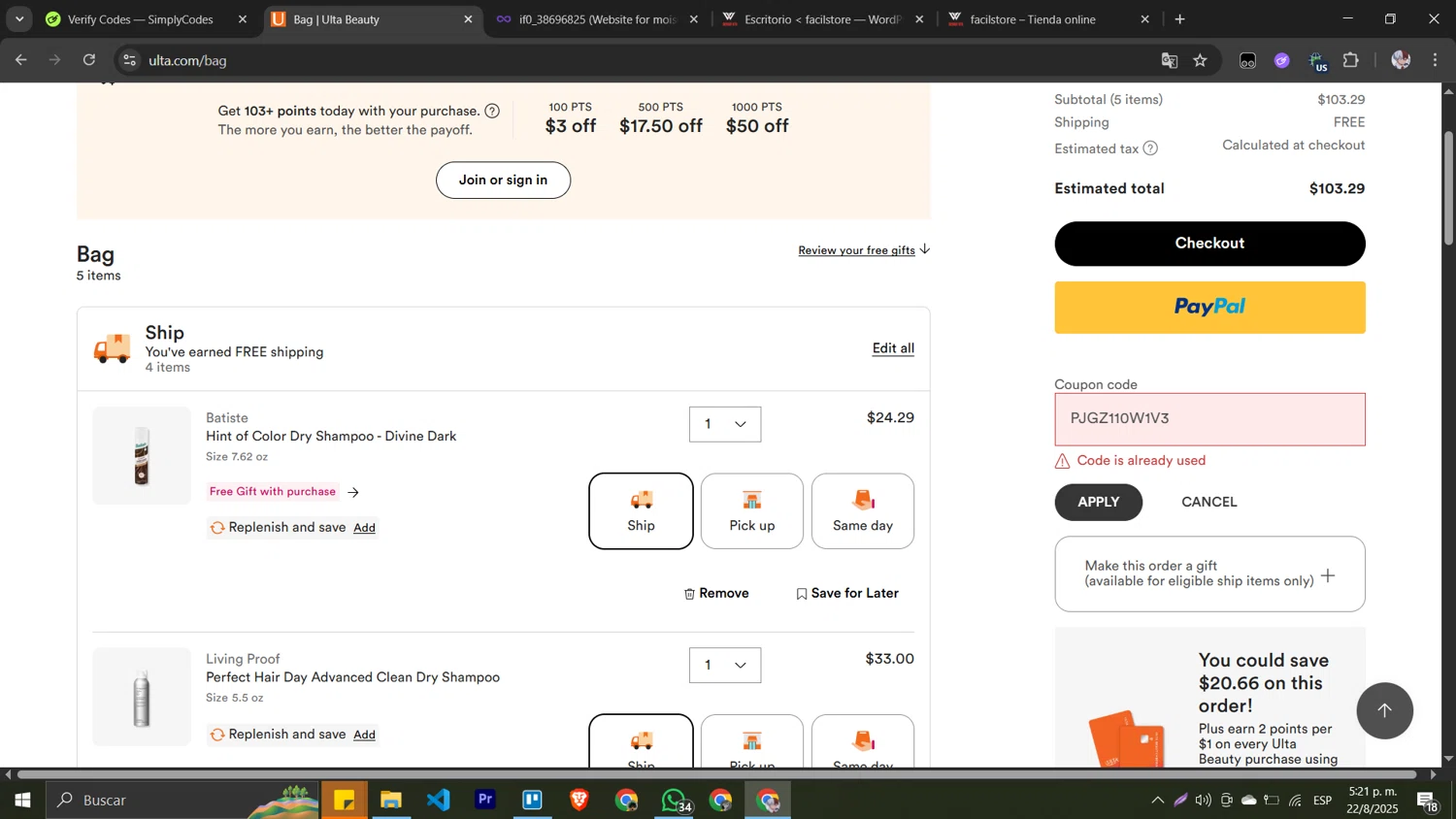The image size is (1456, 819).
Task: Select Pick up for Batiste shampoo
Action: pos(752,511)
